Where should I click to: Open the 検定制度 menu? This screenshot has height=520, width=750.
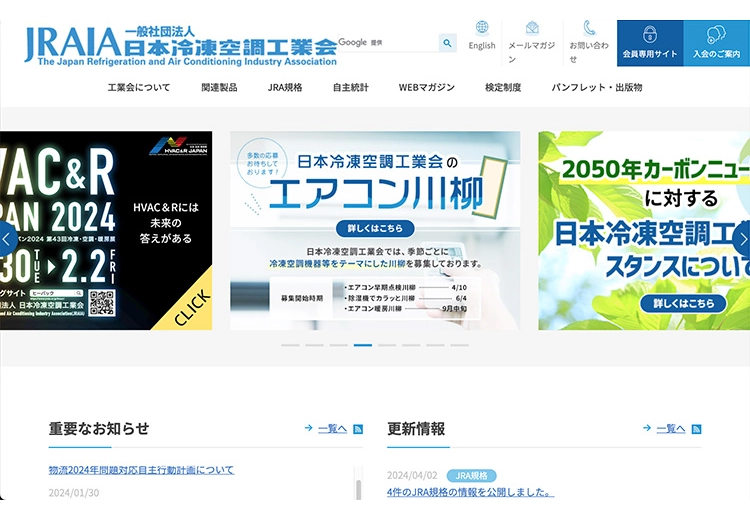(x=503, y=88)
